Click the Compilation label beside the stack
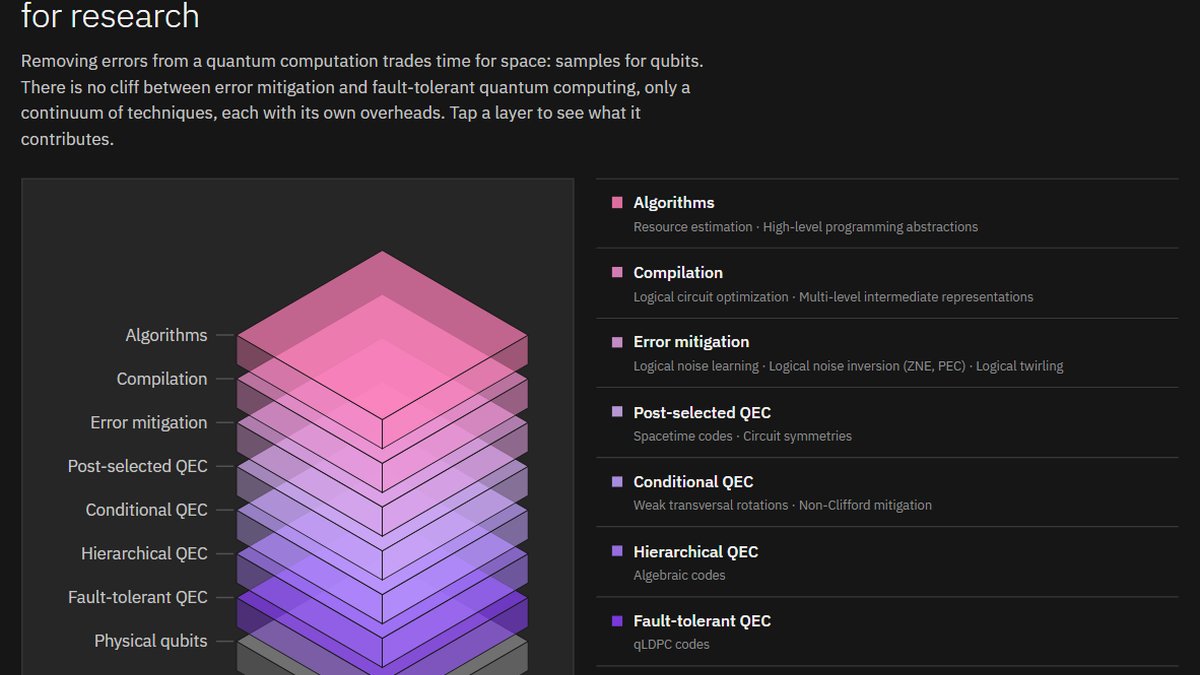 point(162,379)
